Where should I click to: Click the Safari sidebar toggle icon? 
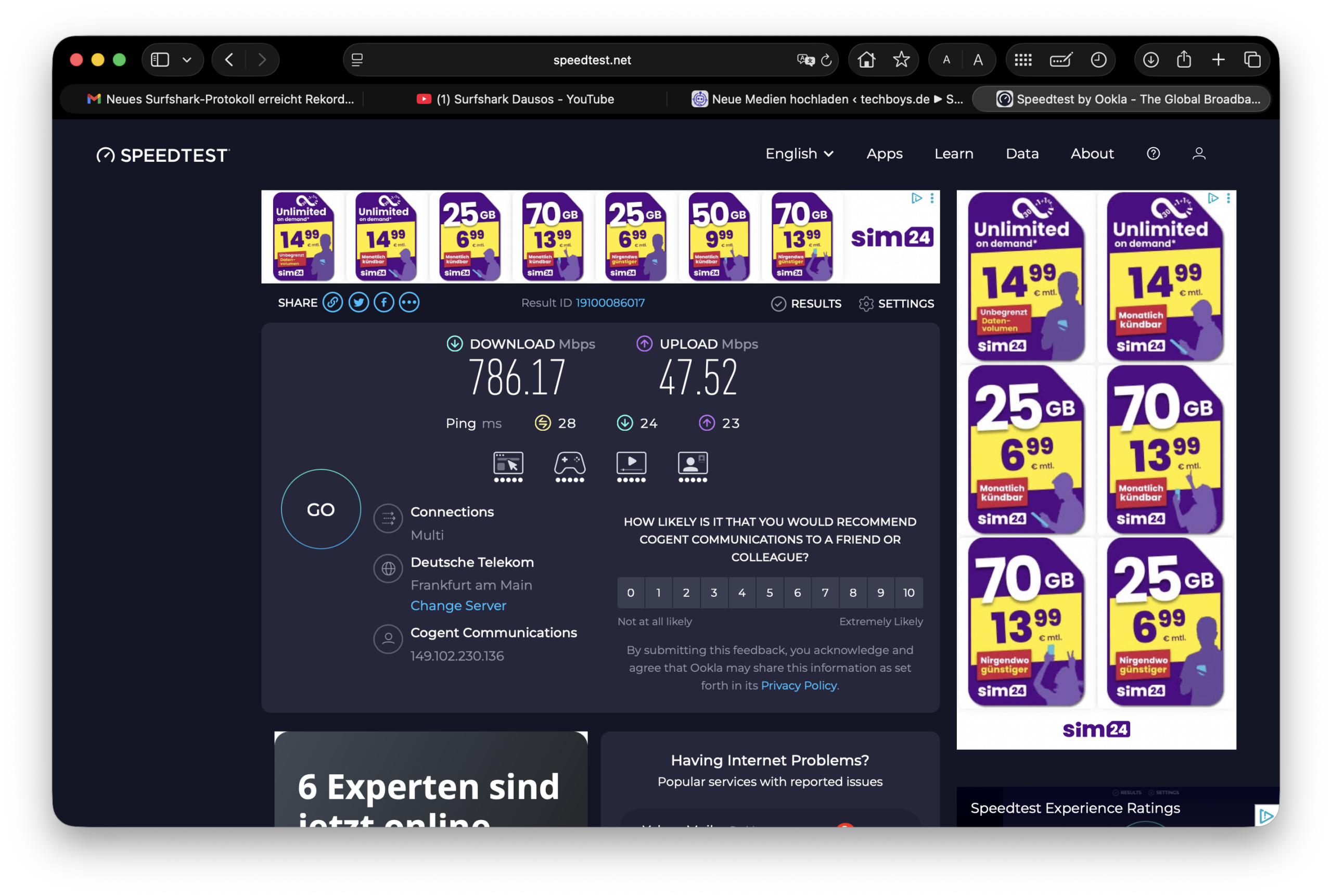159,59
